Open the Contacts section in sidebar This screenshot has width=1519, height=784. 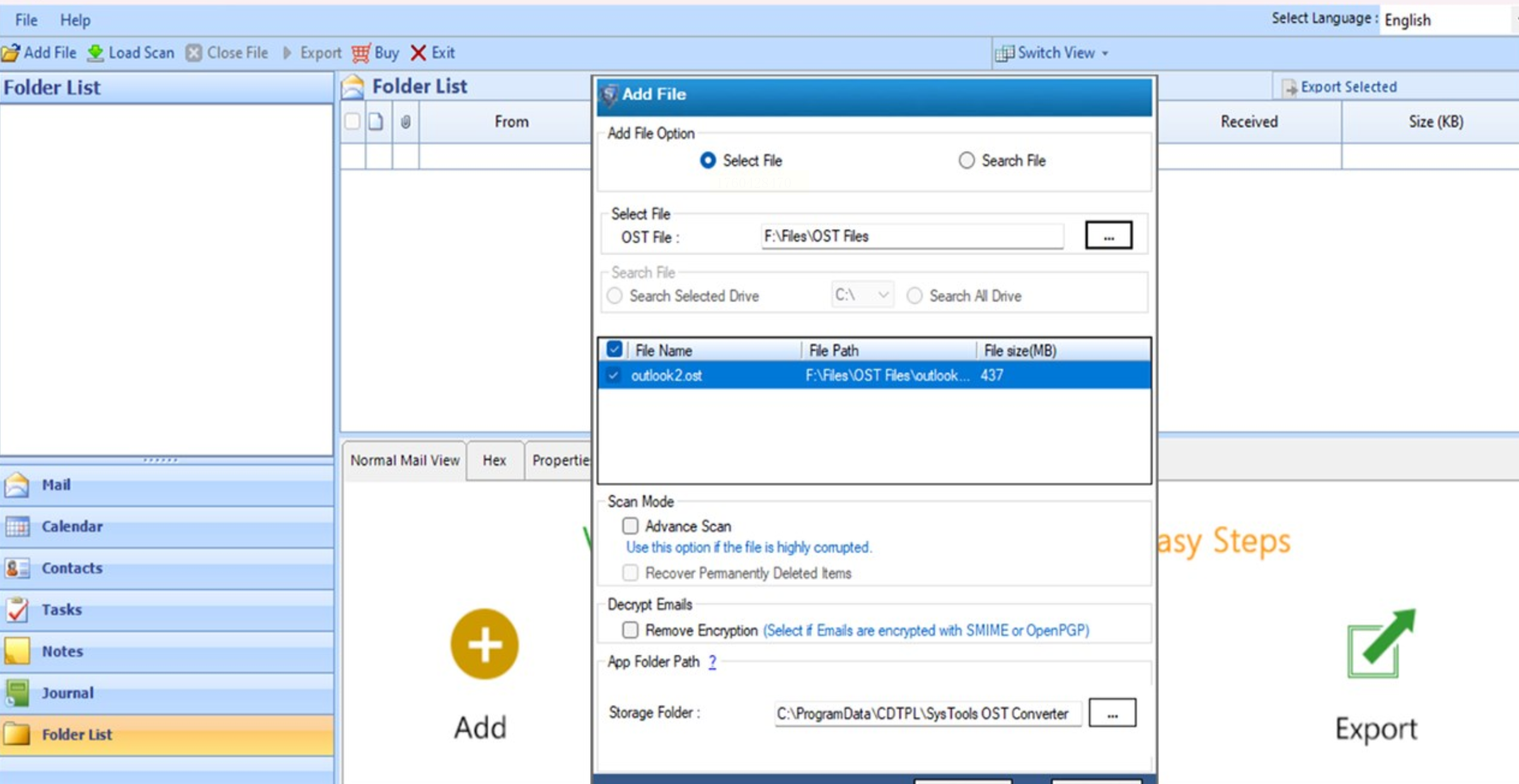(72, 568)
